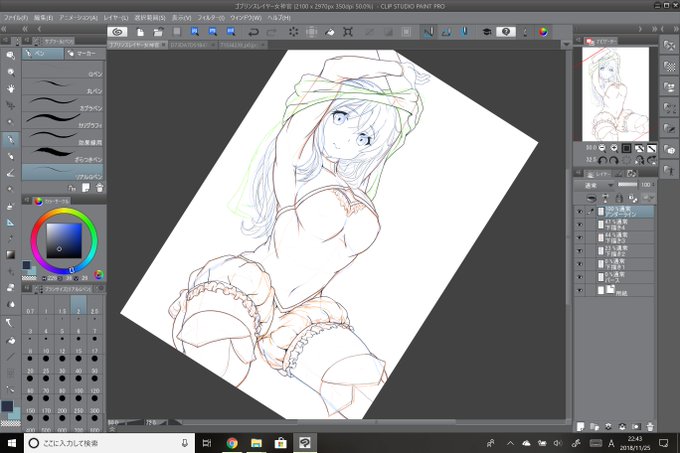Click the graduation cap tutorial icon
Image resolution: width=680 pixels, height=453 pixels.
[x=487, y=32]
